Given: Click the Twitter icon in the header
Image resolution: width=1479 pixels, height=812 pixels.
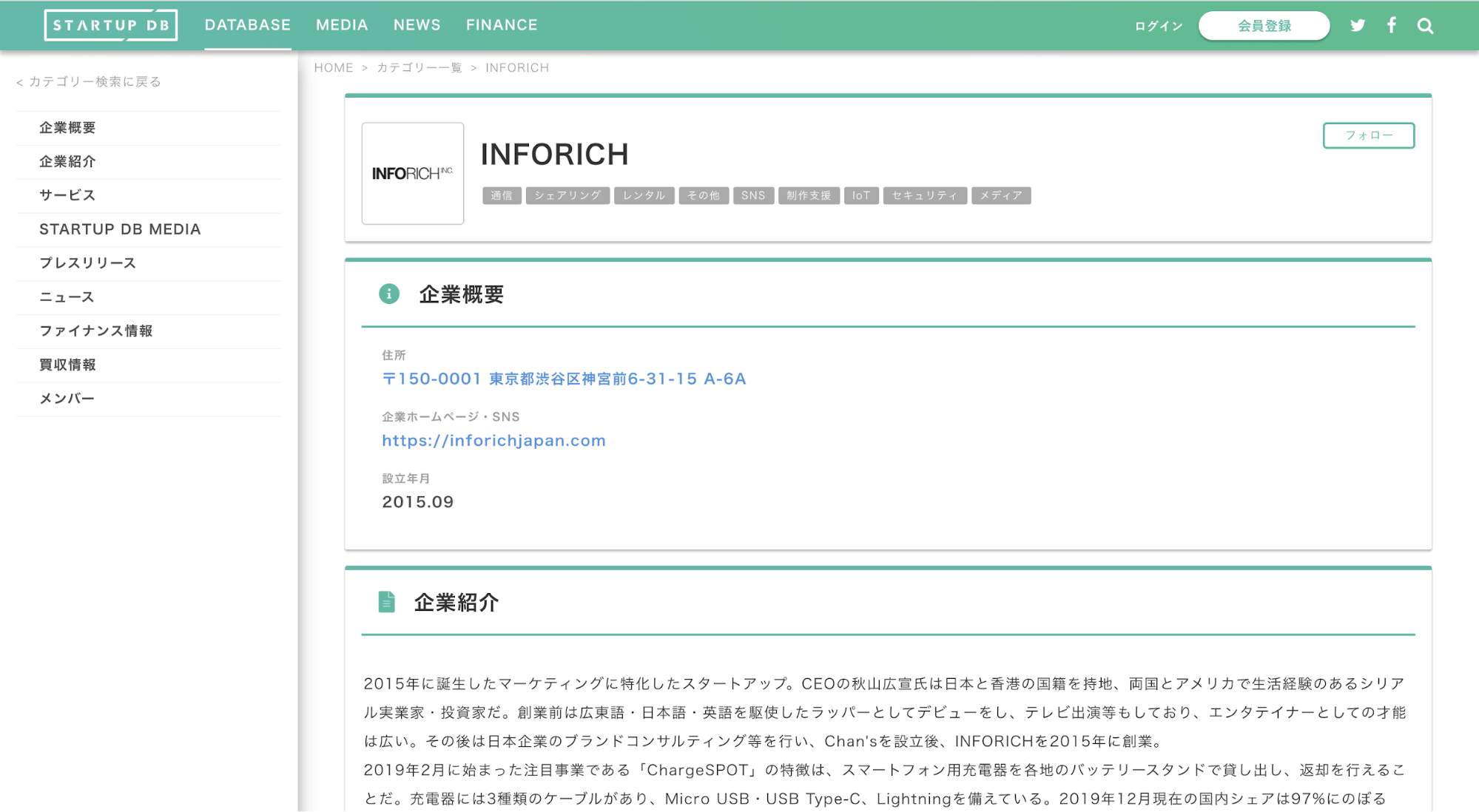Looking at the screenshot, I should [x=1358, y=24].
